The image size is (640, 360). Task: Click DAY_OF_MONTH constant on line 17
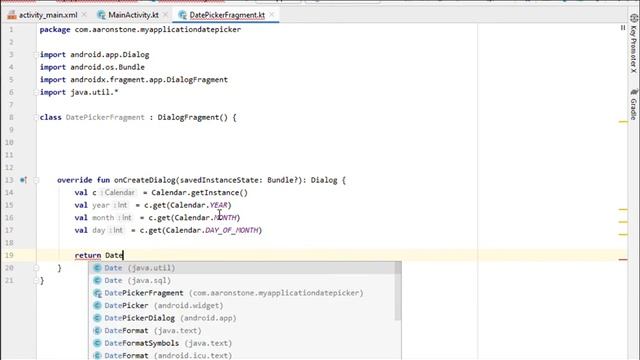tap(231, 230)
